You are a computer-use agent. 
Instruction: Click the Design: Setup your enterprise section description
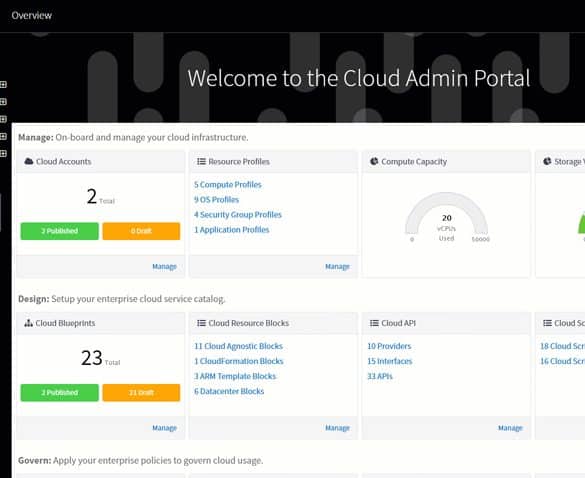tap(122, 299)
